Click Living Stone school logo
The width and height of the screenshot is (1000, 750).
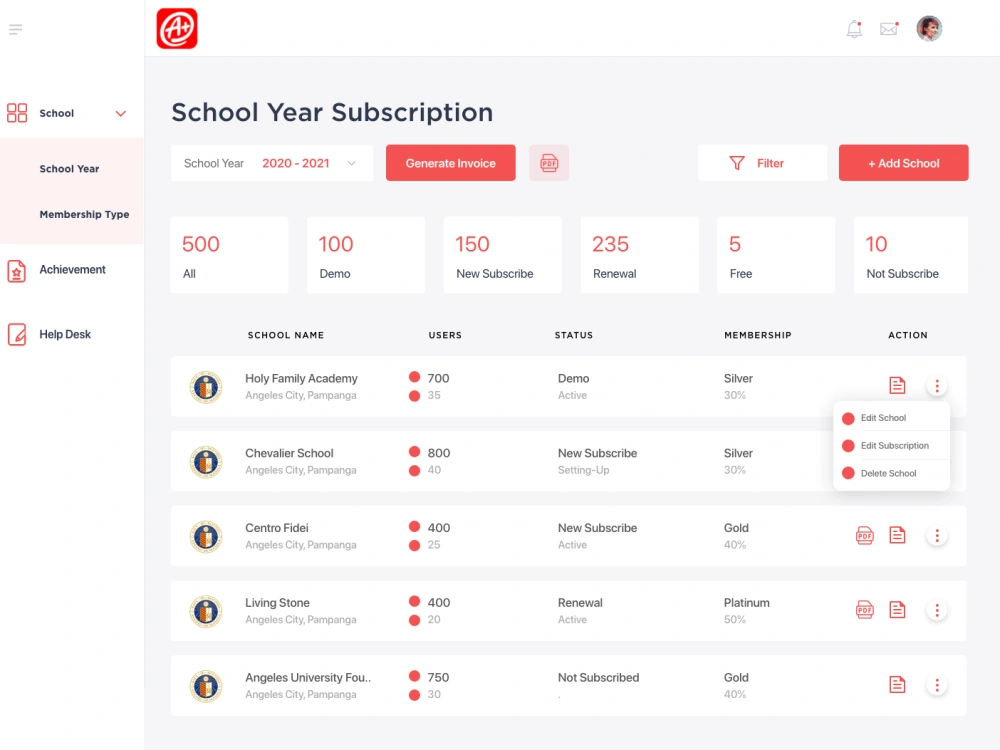[206, 612]
